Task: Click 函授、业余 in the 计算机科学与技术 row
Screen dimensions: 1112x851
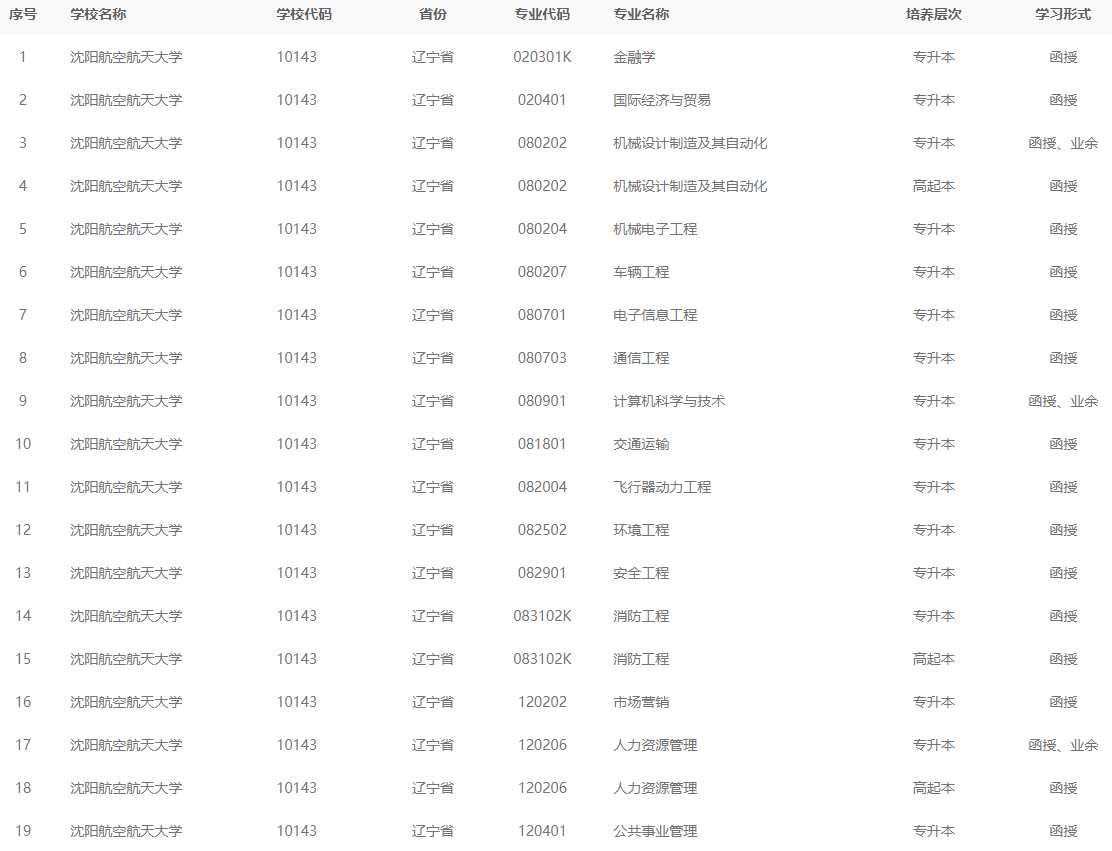Action: 1063,401
